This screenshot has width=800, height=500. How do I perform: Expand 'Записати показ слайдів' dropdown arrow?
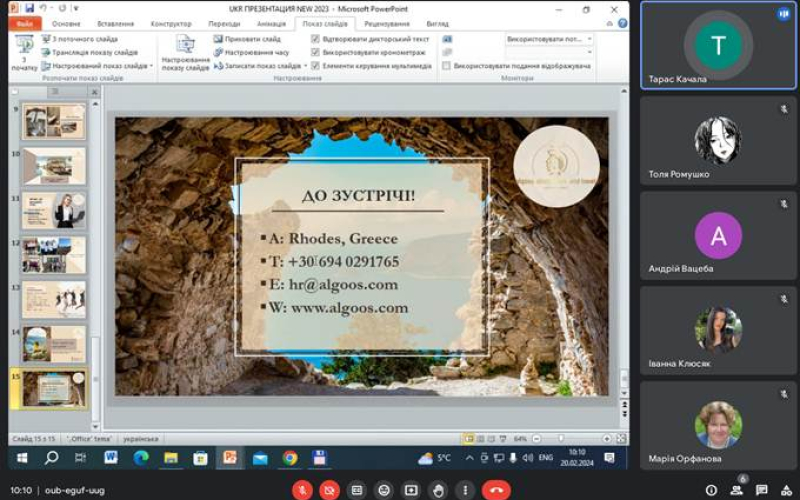306,66
